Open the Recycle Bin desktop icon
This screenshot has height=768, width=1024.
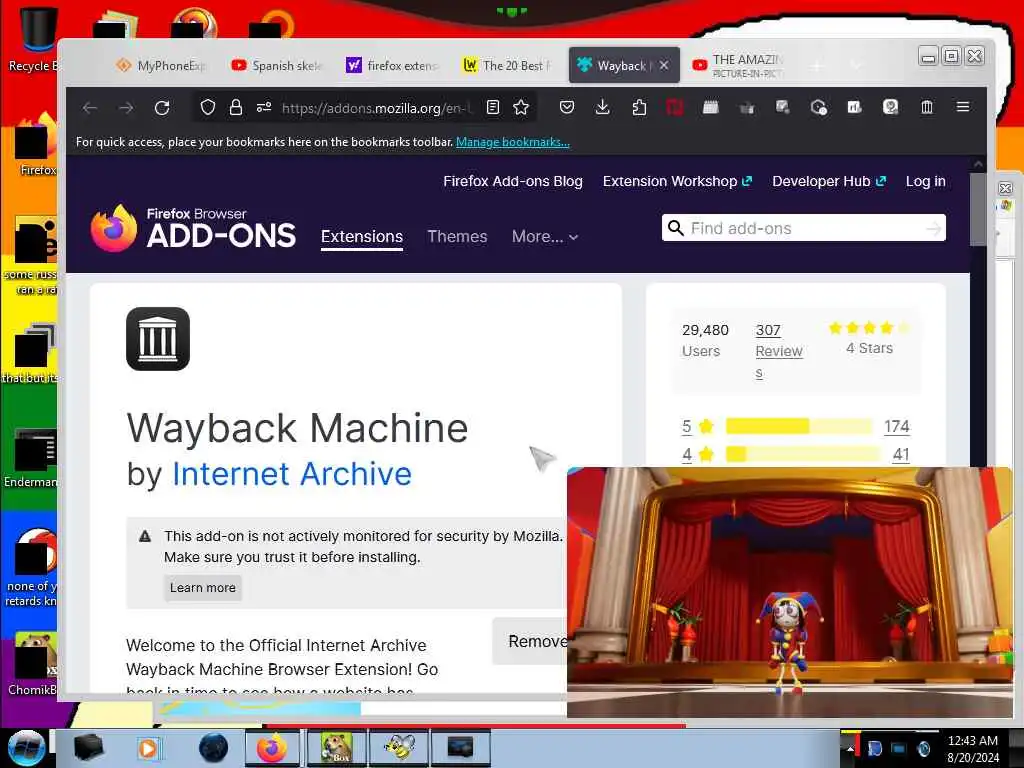click(x=33, y=38)
